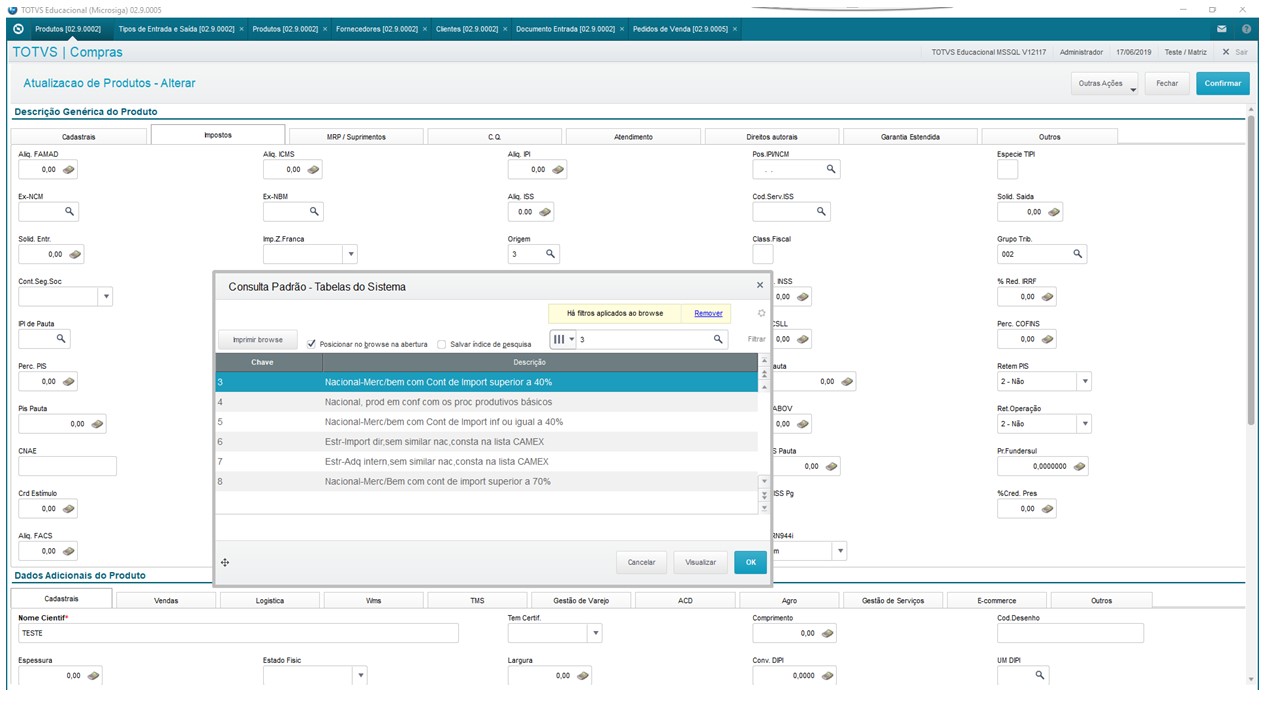Open lookup magnifier for Ex-NBM
The image size is (1280, 720).
click(x=313, y=212)
